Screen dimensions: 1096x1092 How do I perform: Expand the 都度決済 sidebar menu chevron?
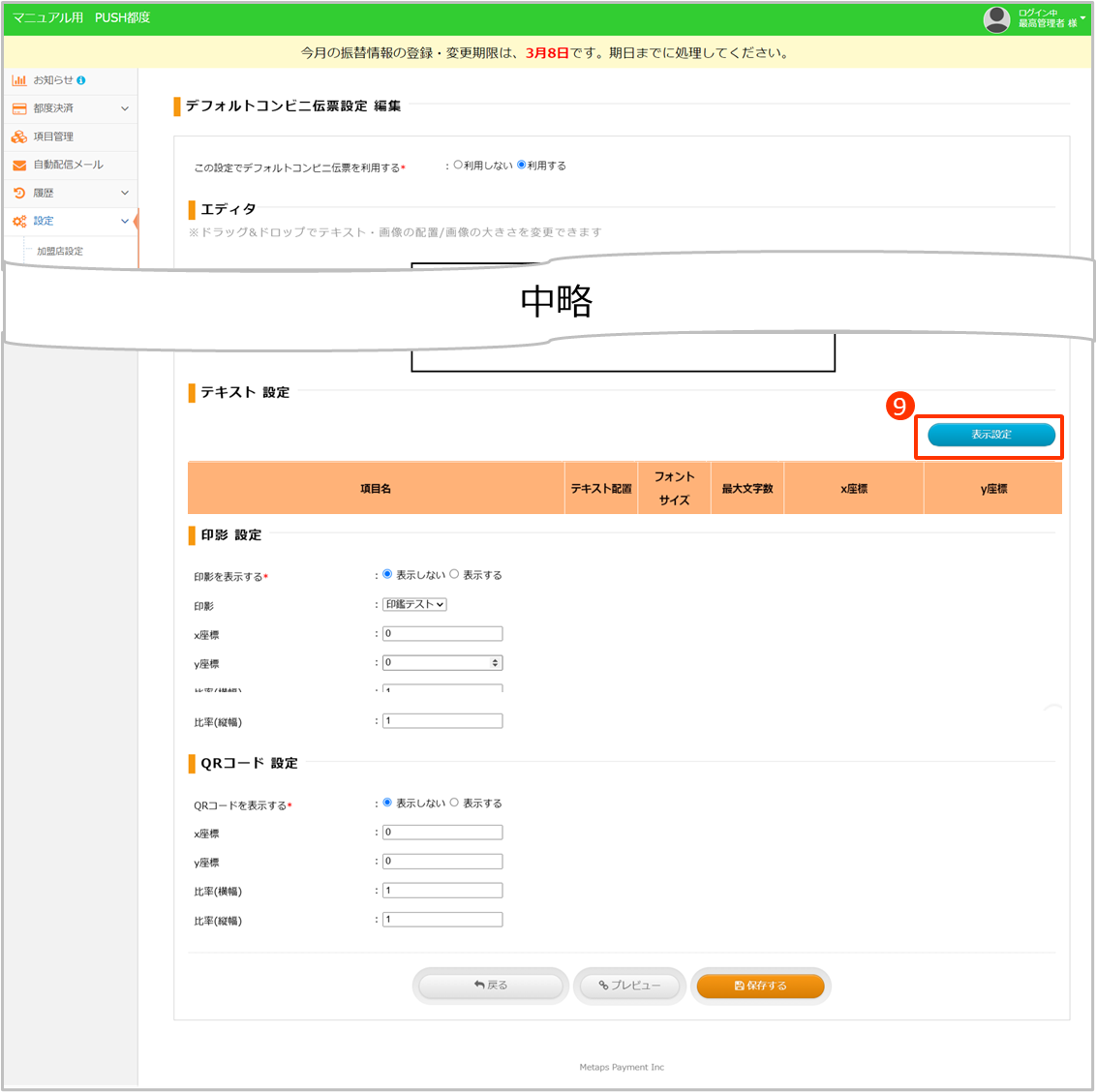point(125,108)
